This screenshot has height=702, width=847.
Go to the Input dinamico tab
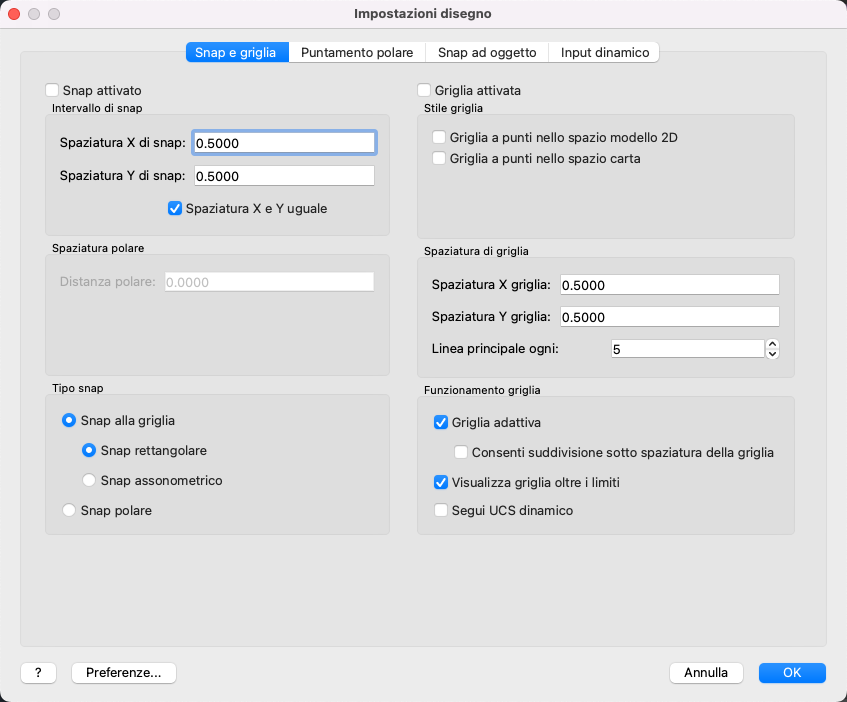[x=605, y=52]
